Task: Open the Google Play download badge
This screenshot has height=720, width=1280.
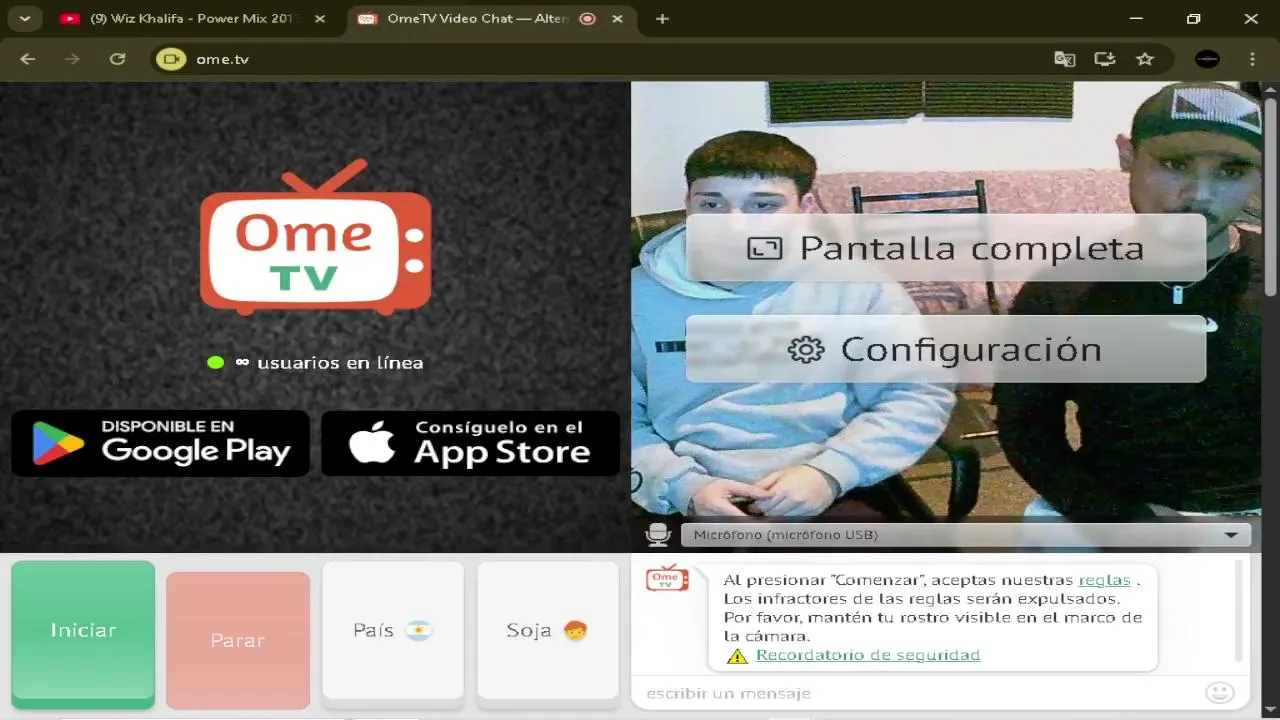Action: point(161,443)
